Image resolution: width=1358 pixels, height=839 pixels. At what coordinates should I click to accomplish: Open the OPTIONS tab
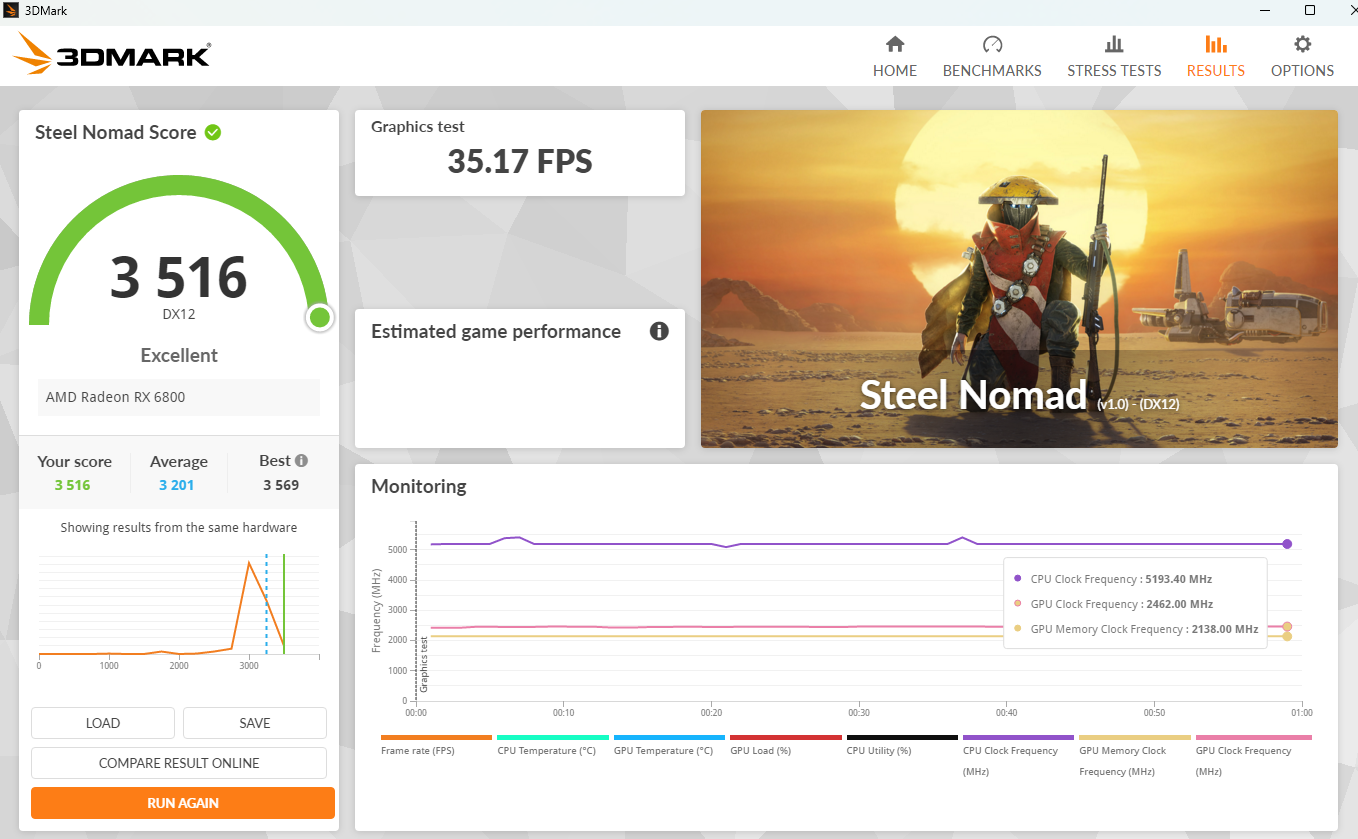[1302, 57]
